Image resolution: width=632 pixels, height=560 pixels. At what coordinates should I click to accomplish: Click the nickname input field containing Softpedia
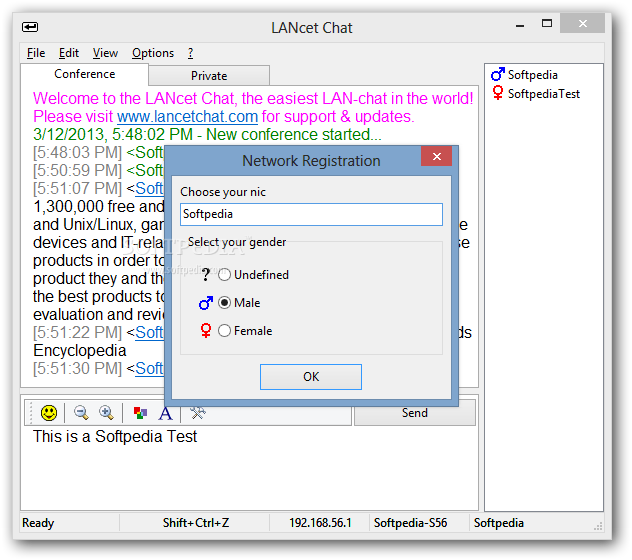click(x=311, y=214)
